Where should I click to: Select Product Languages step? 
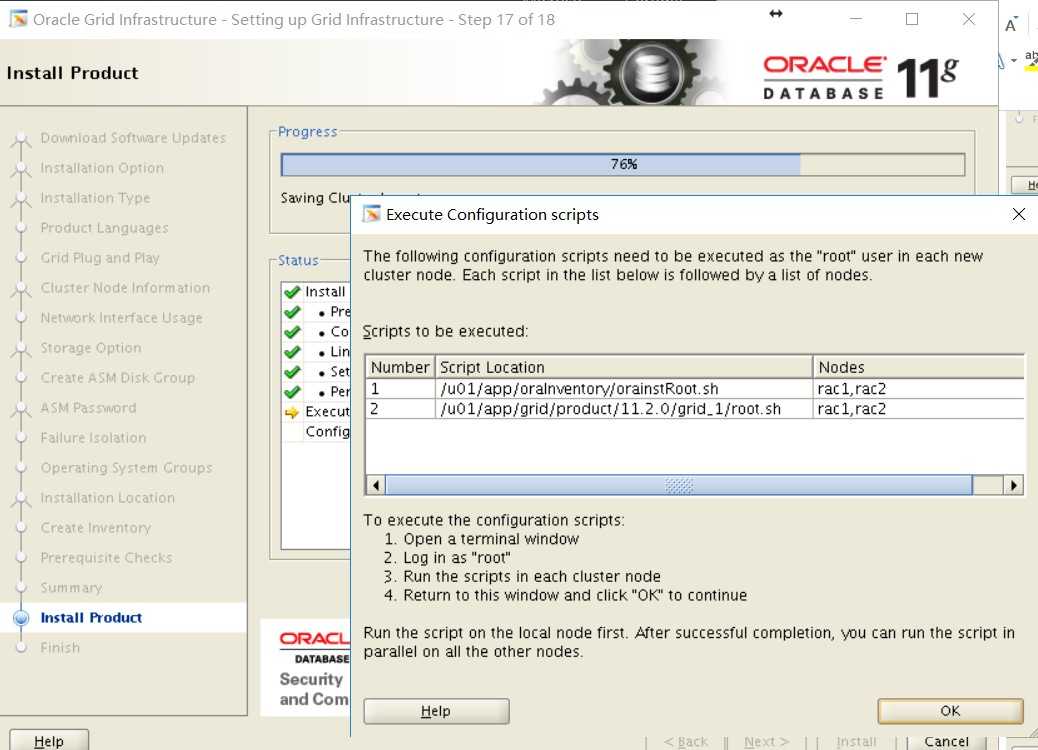[105, 228]
